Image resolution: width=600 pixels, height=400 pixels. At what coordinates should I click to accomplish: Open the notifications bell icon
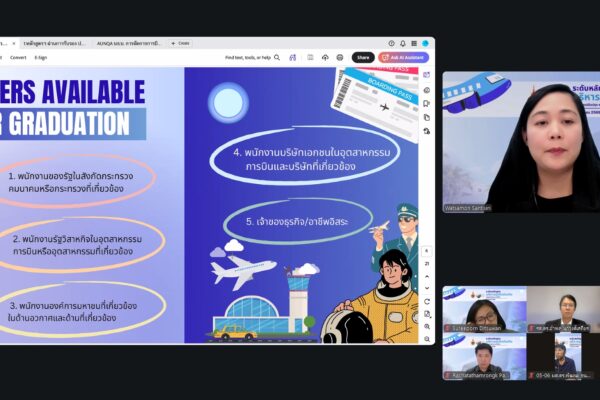tap(403, 43)
